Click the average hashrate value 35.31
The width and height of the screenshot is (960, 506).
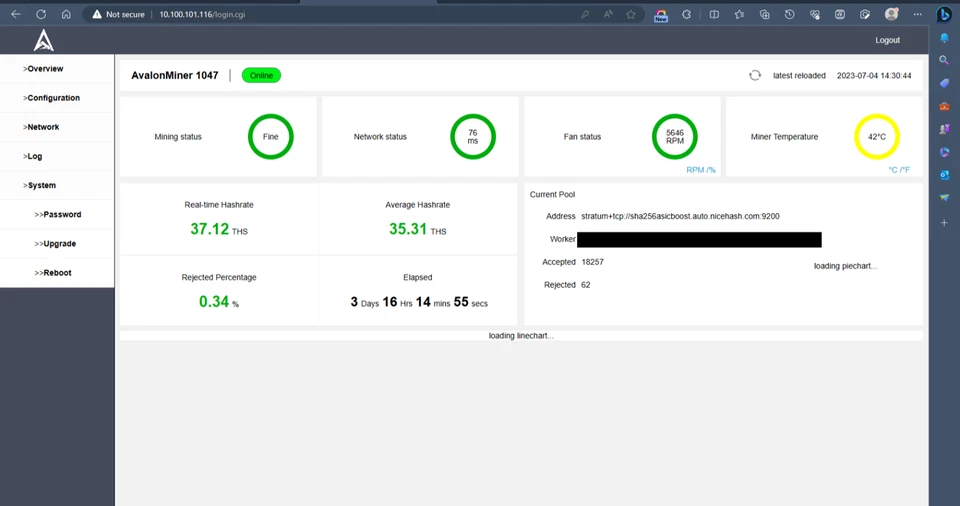click(408, 229)
